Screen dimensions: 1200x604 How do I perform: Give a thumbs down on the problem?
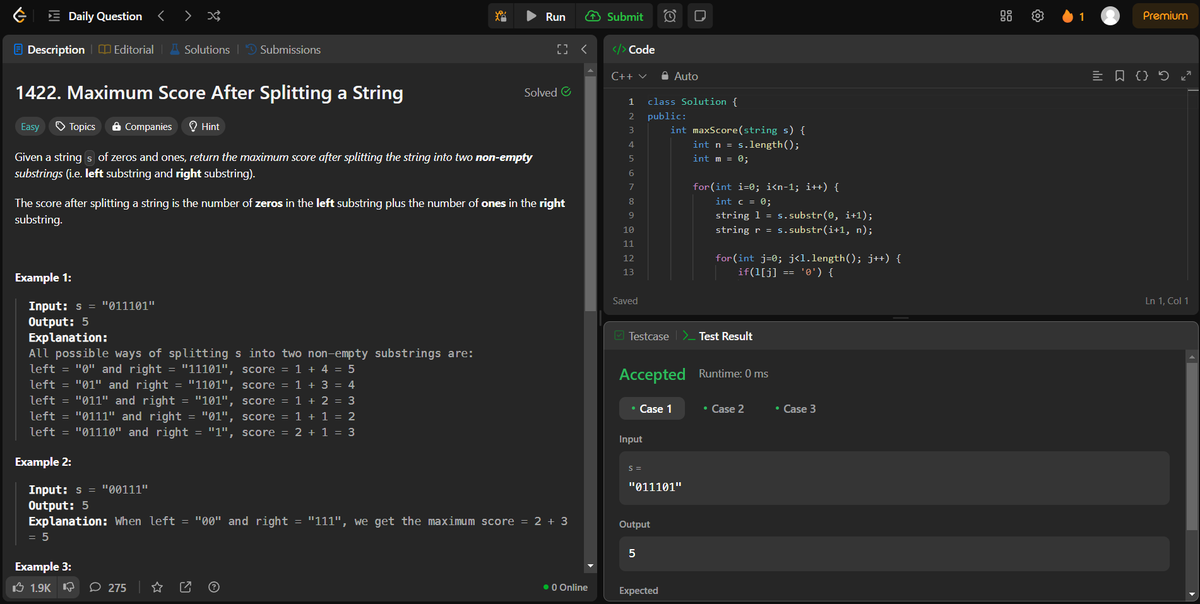pos(68,587)
